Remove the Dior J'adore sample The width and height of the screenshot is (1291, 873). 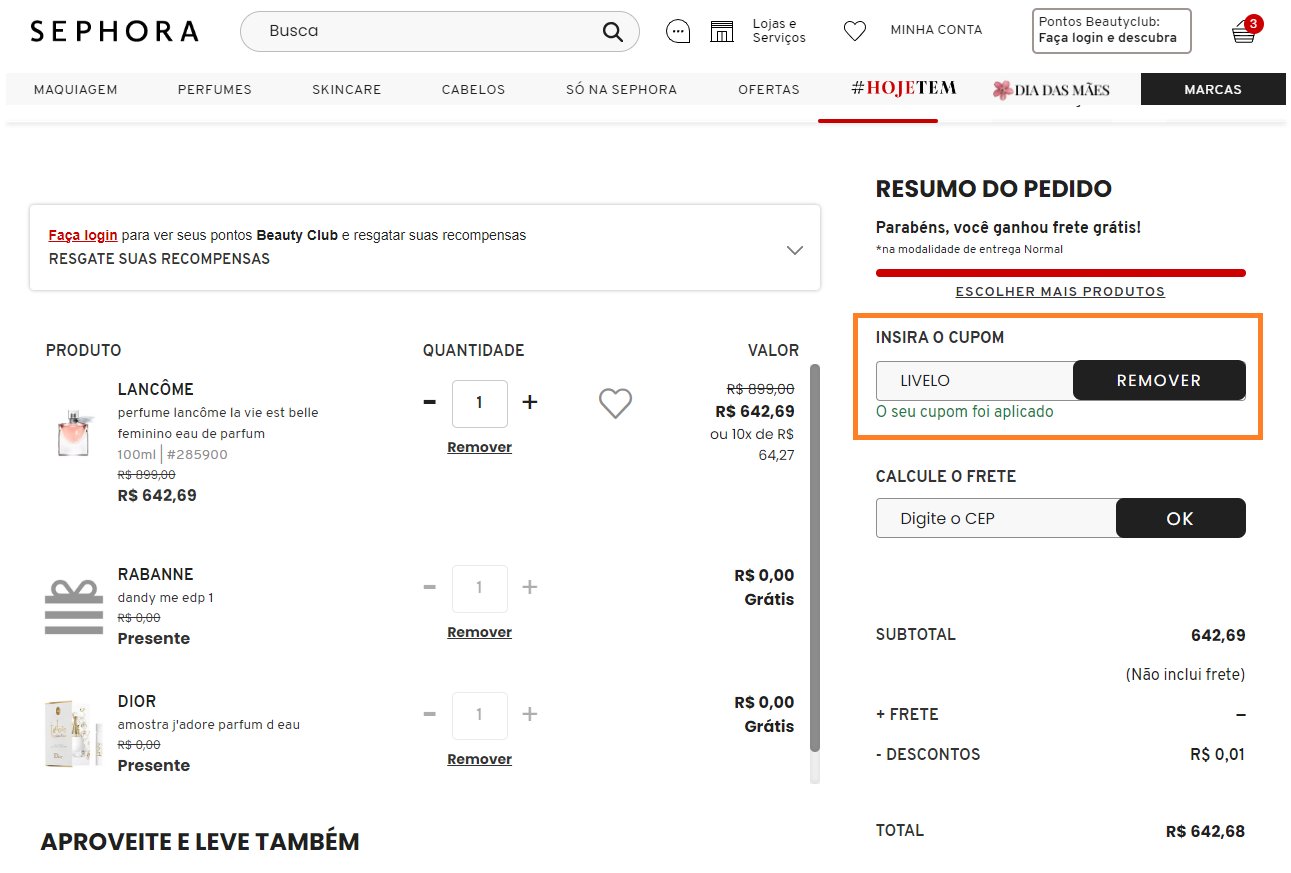click(x=479, y=759)
